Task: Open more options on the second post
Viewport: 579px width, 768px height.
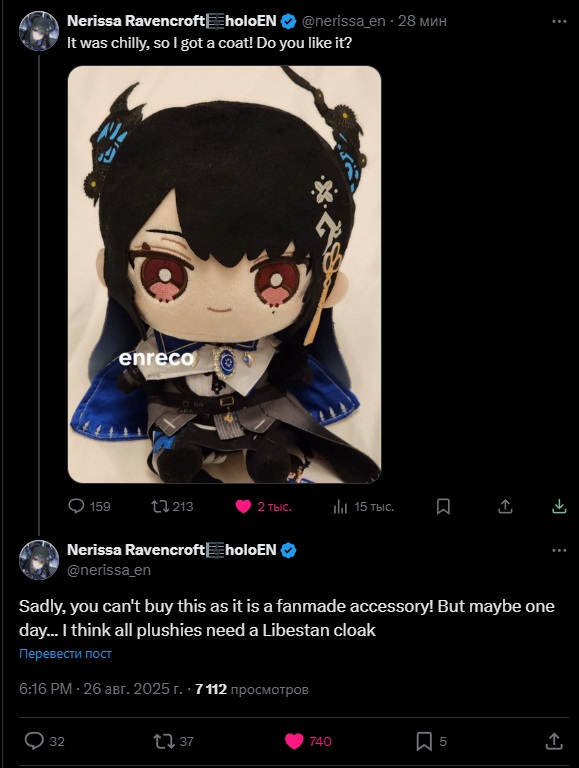Action: point(559,551)
